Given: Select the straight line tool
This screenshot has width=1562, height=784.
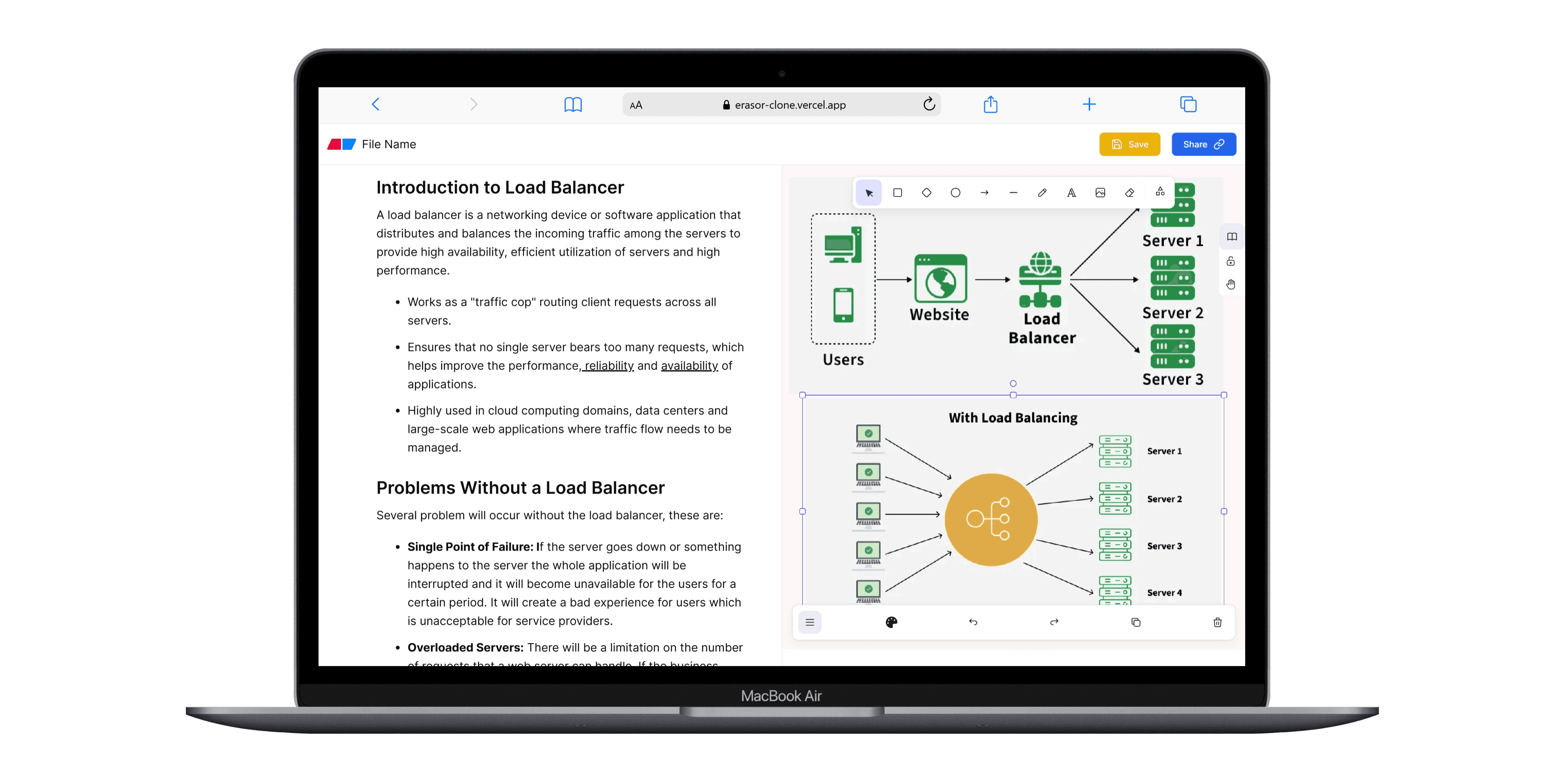Looking at the screenshot, I should 1013,193.
